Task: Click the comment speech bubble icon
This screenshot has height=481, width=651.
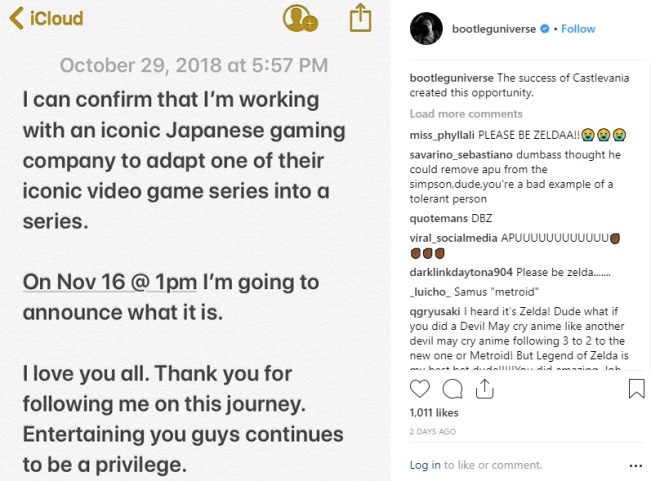Action: point(450,389)
